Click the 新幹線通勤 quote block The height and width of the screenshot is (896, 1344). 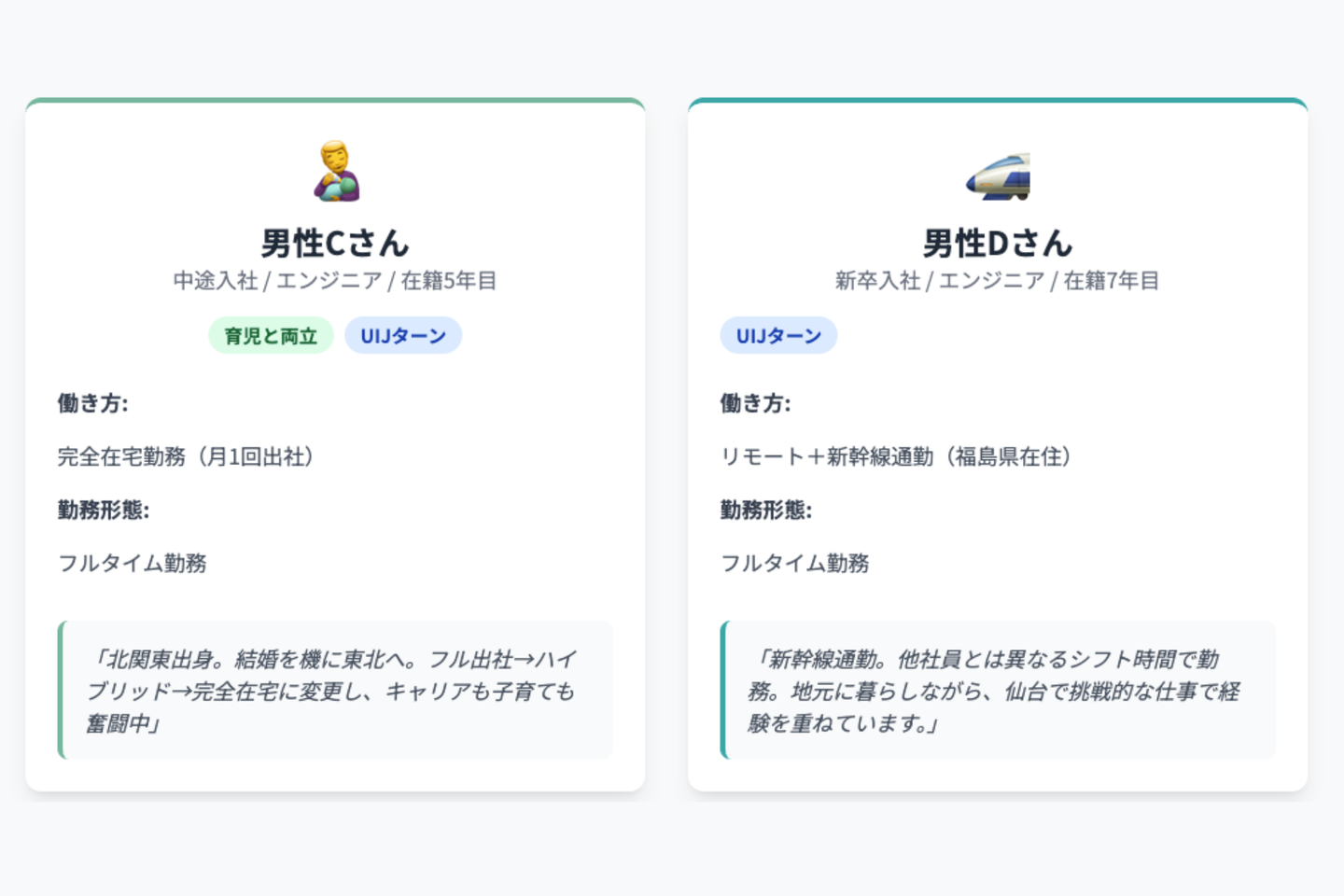[998, 691]
